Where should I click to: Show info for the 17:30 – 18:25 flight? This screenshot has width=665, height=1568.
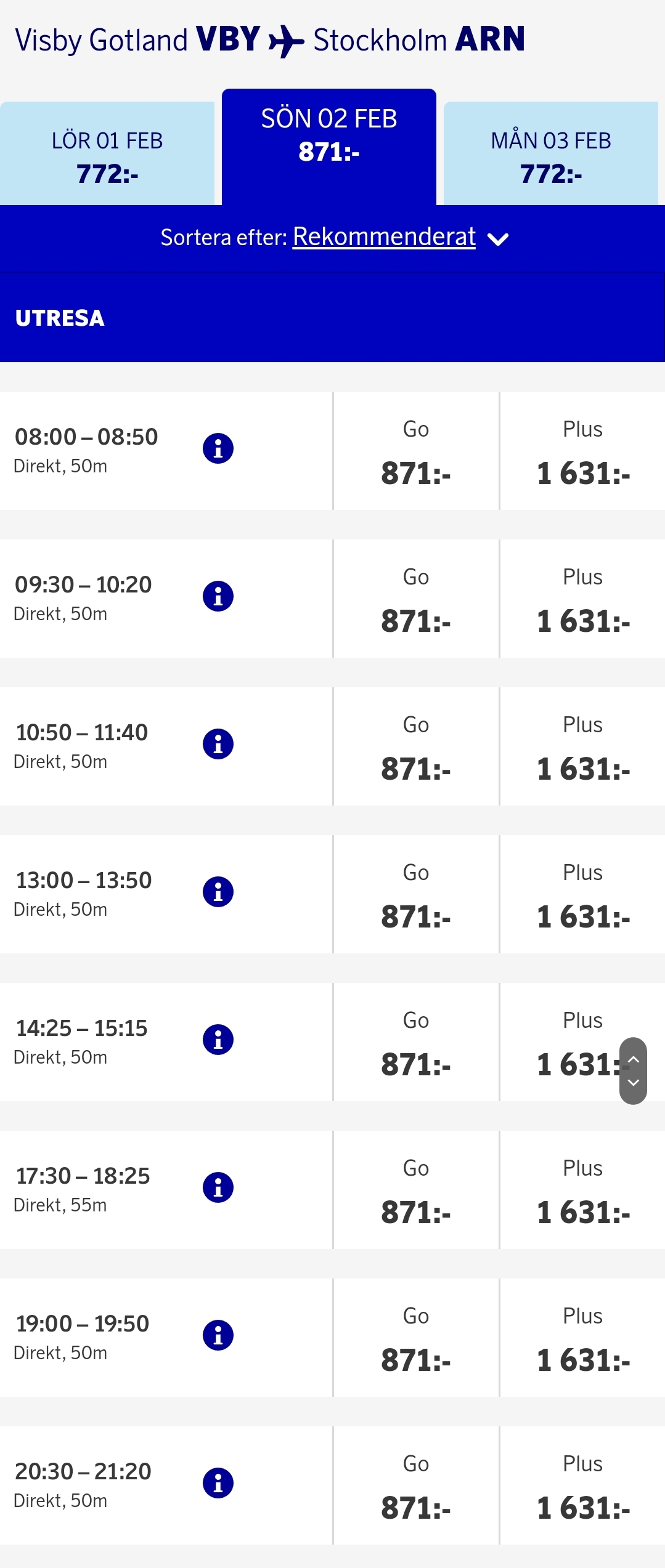(218, 1187)
